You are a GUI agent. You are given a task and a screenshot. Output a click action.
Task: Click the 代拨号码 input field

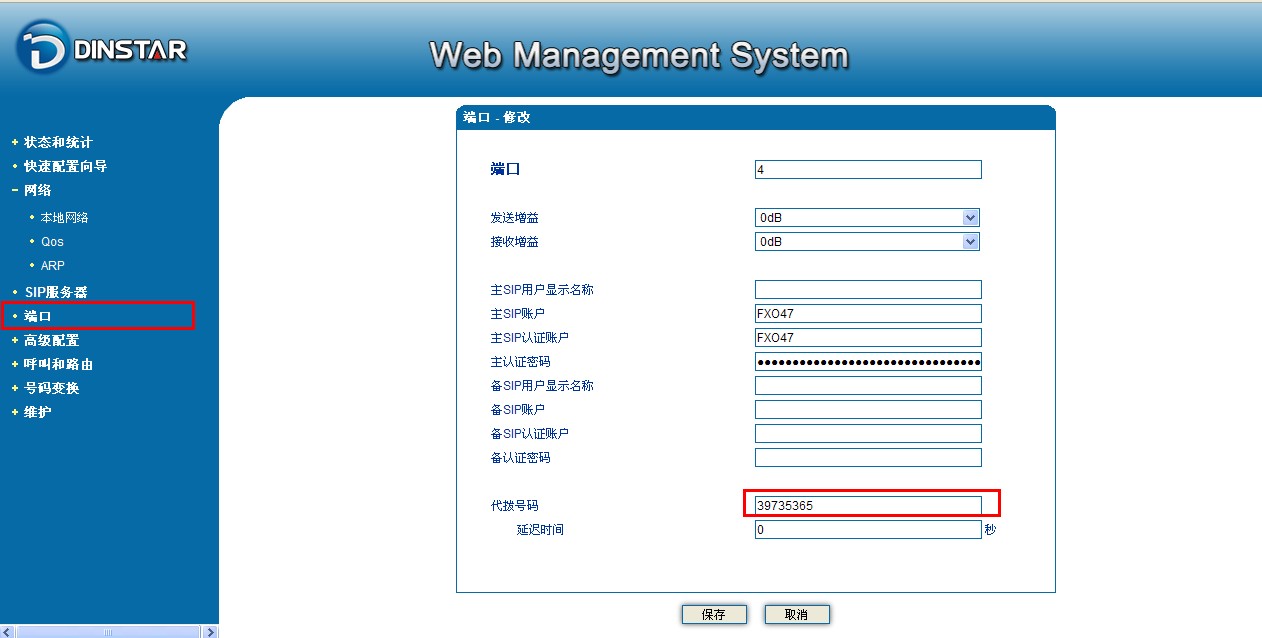pyautogui.click(x=867, y=506)
